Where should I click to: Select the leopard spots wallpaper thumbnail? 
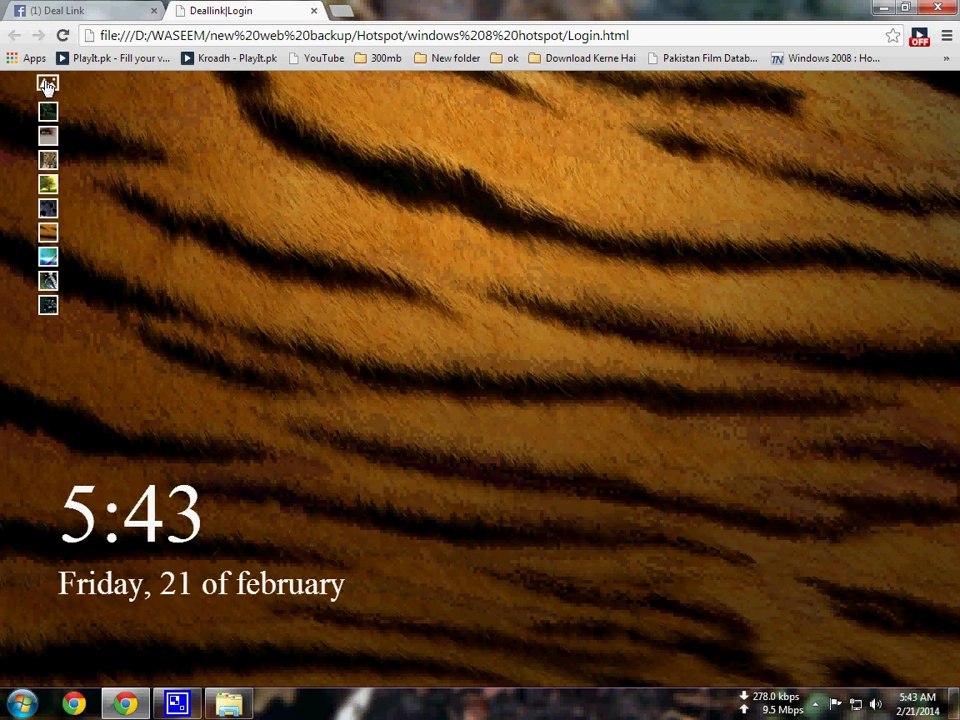[48, 160]
